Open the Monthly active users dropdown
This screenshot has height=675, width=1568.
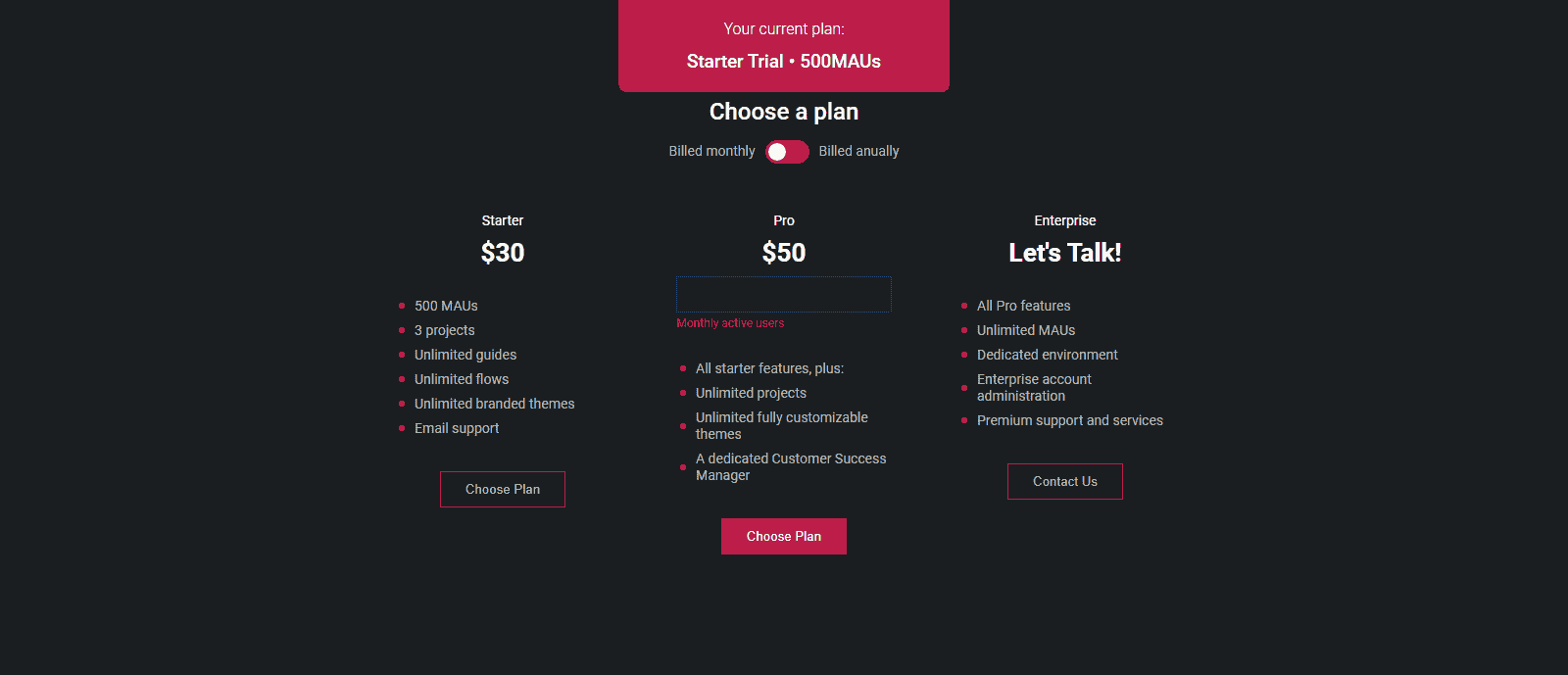pyautogui.click(x=783, y=294)
